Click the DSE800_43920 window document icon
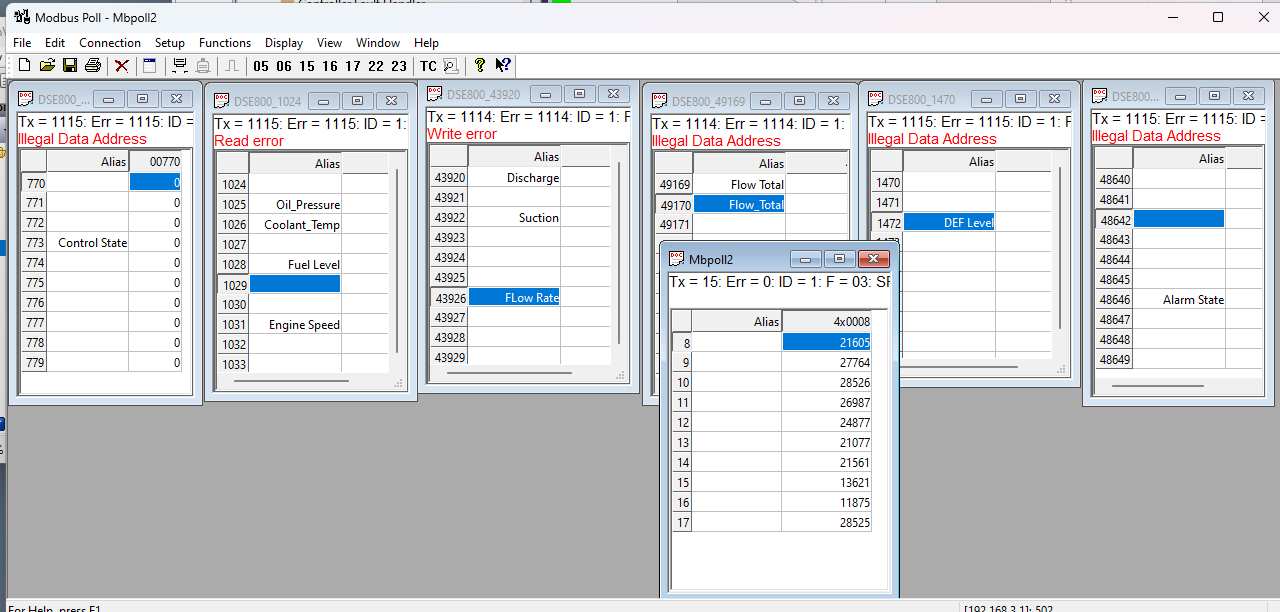Viewport: 1280px width, 612px height. pyautogui.click(x=435, y=94)
